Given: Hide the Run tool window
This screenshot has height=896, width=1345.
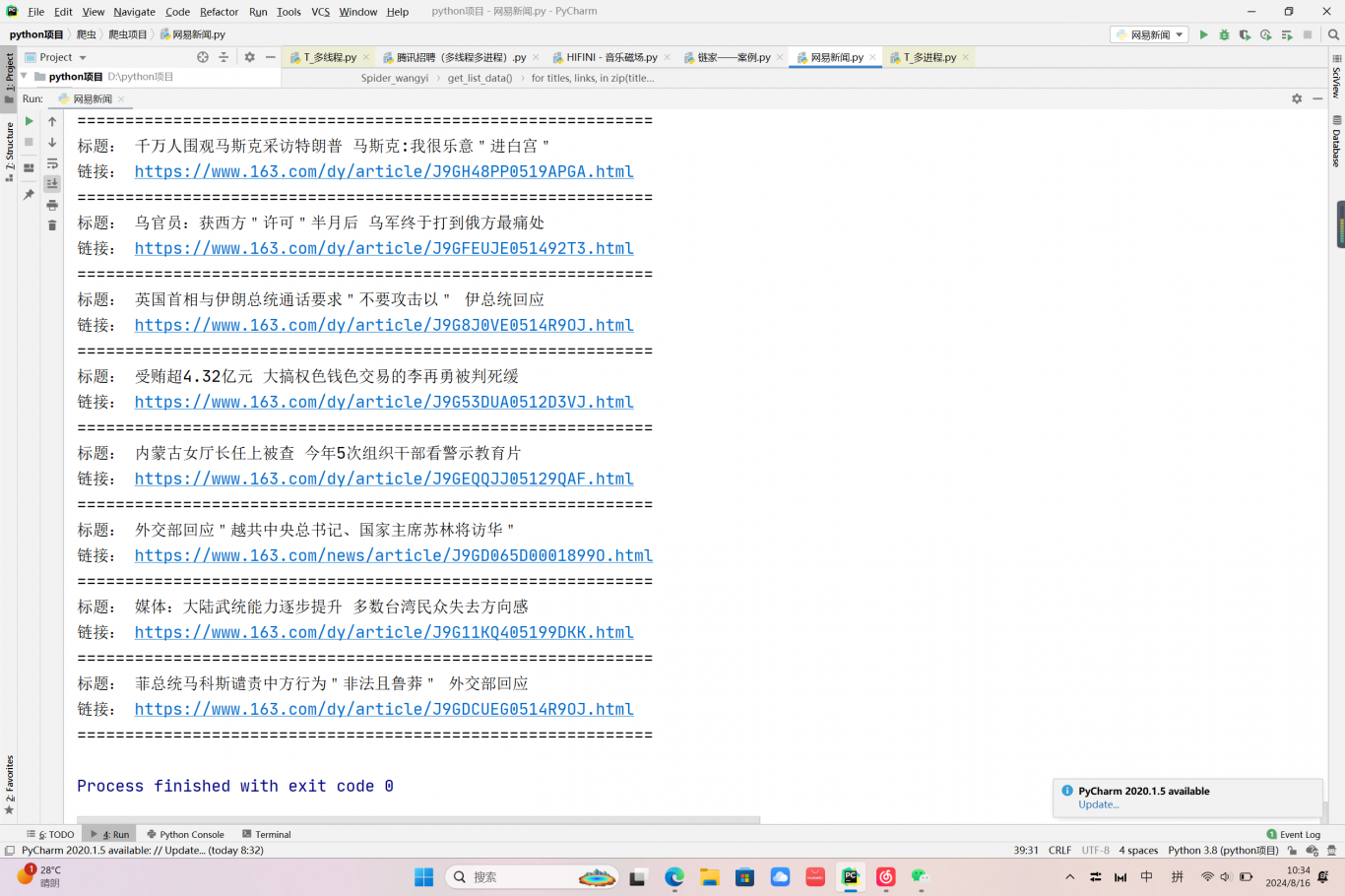Looking at the screenshot, I should [1317, 98].
